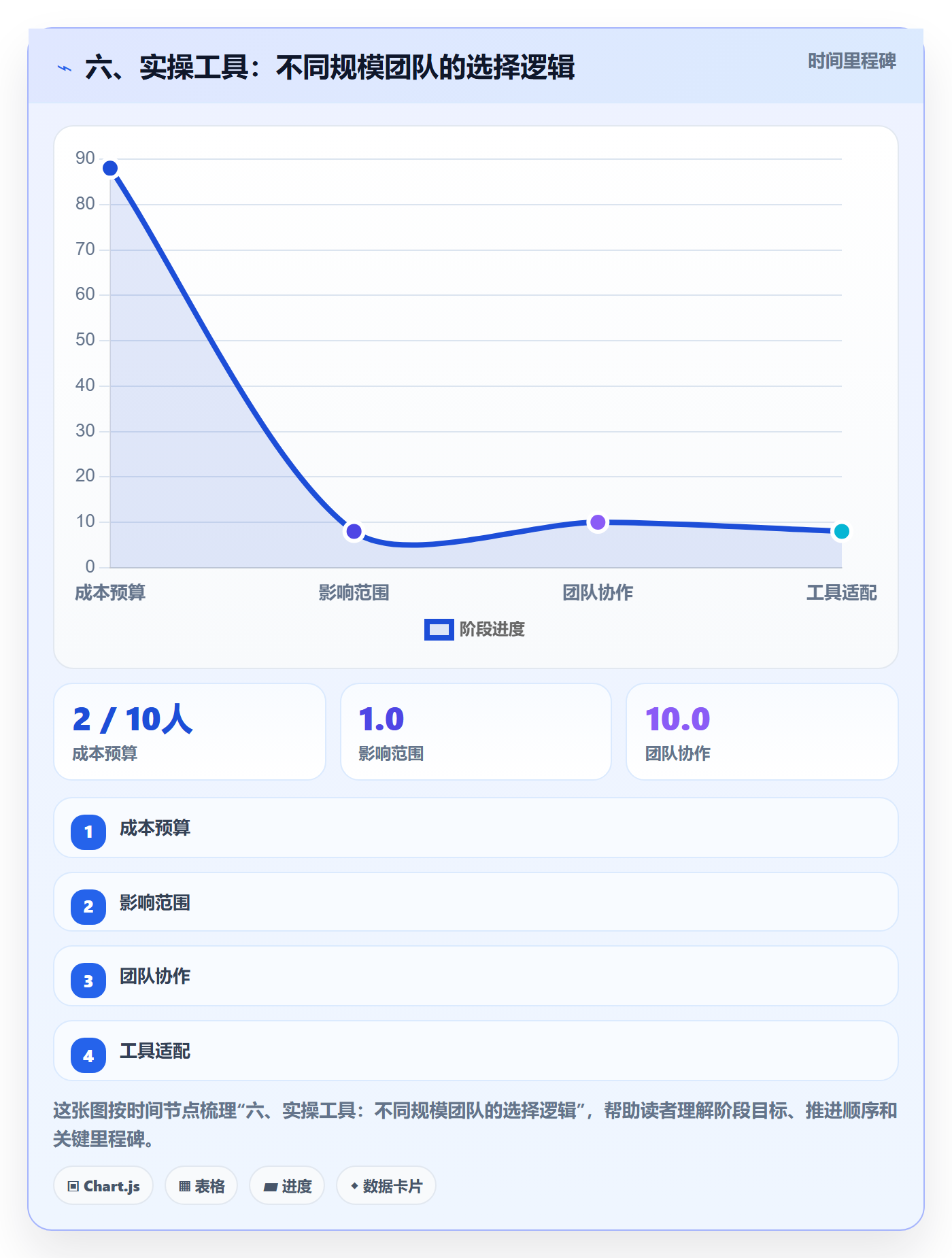Open the 10.0 团队协作 stat card
The height and width of the screenshot is (1258, 952).
click(x=762, y=732)
